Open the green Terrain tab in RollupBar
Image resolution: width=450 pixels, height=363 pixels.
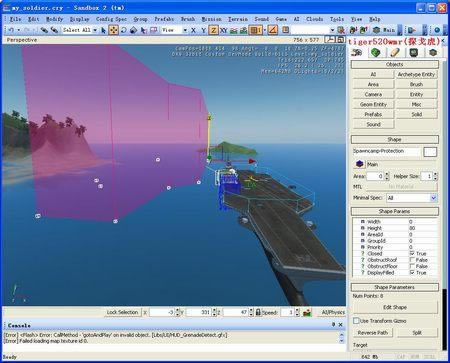(376, 52)
